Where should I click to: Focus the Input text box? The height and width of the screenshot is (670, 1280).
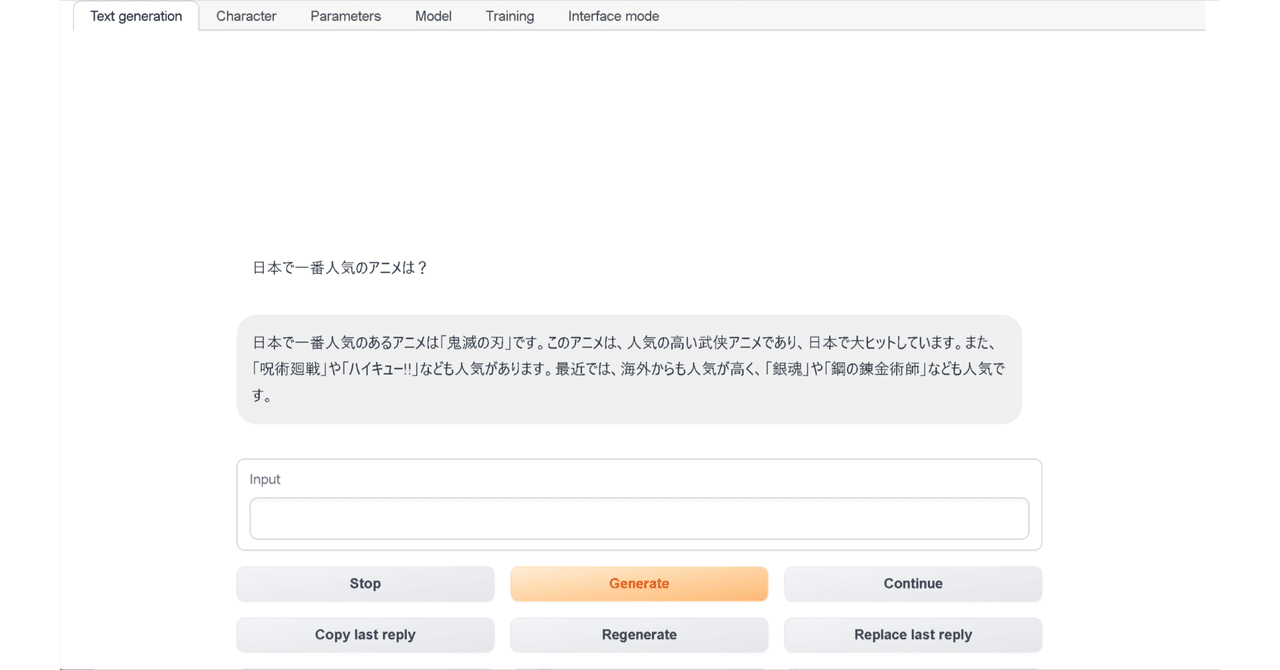pos(639,518)
